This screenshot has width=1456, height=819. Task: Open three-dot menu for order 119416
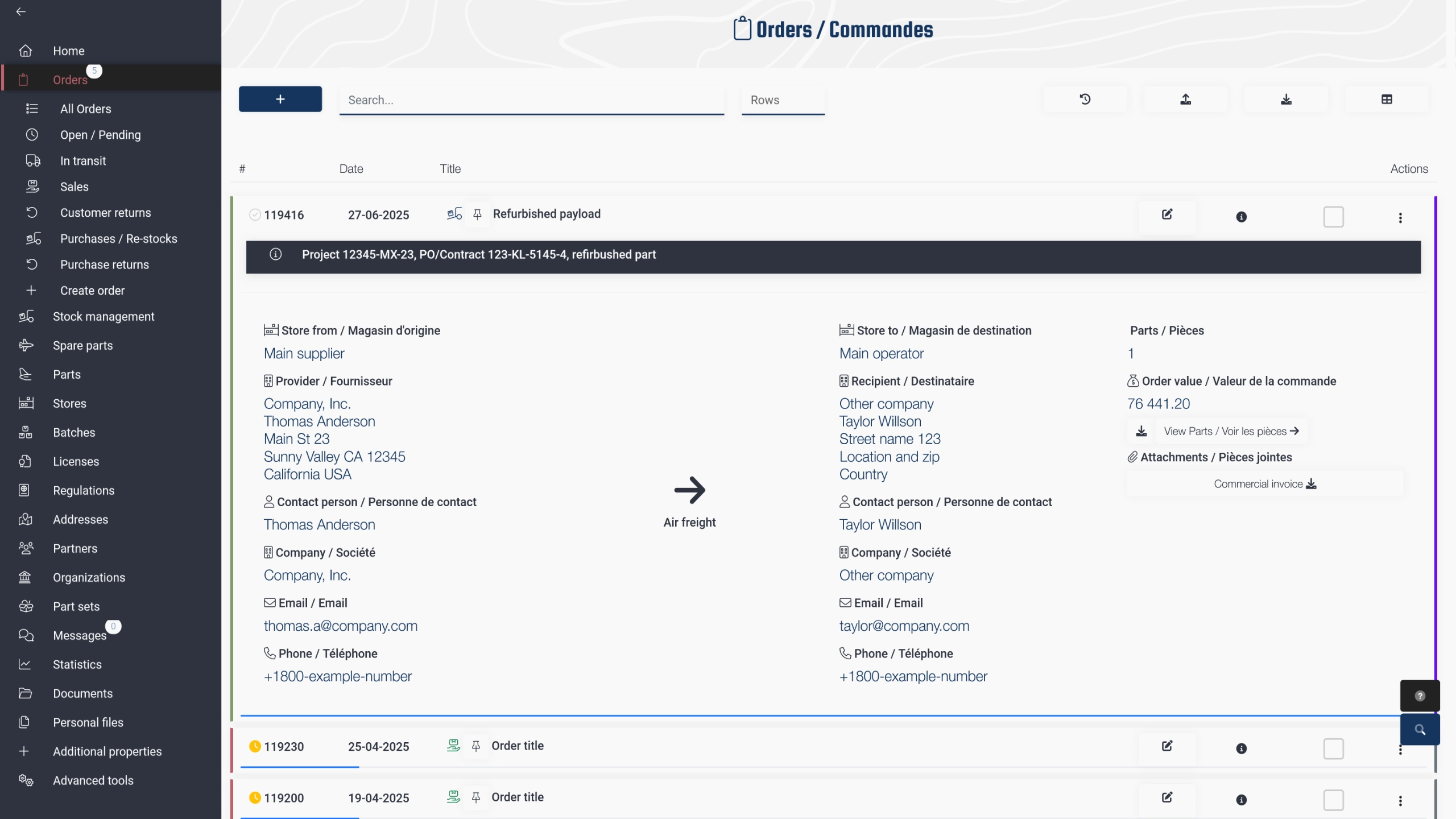(1400, 217)
